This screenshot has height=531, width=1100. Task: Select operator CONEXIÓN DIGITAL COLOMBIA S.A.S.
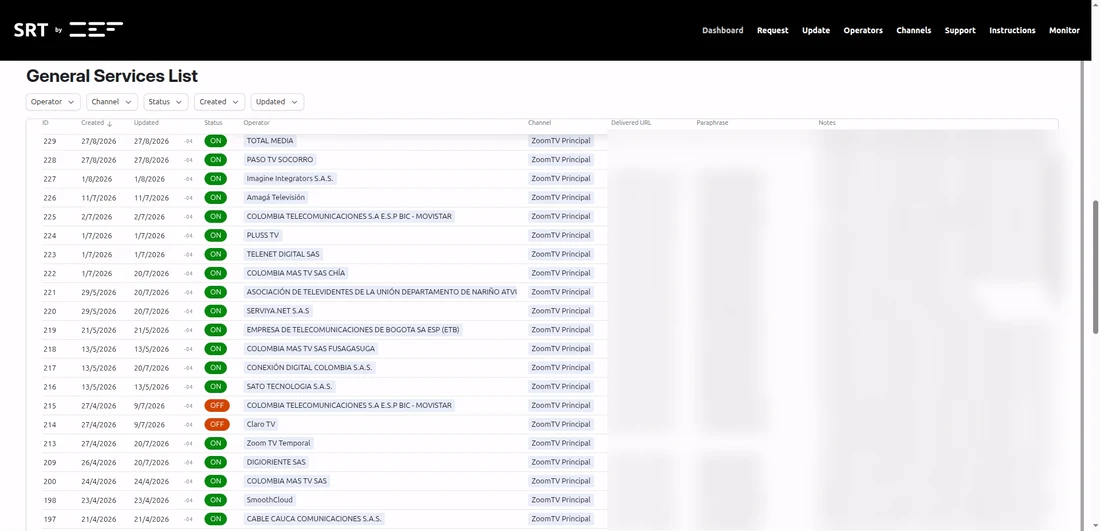pyautogui.click(x=309, y=368)
